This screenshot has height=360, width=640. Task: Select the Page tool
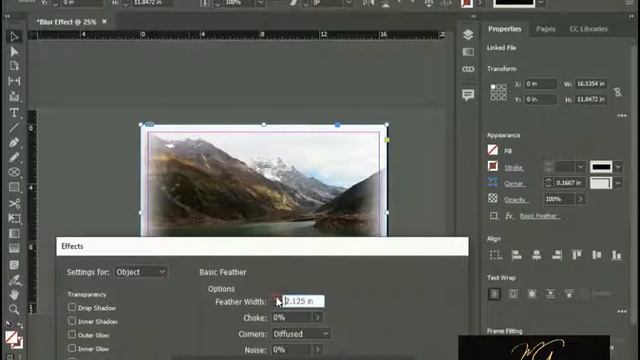[x=14, y=66]
